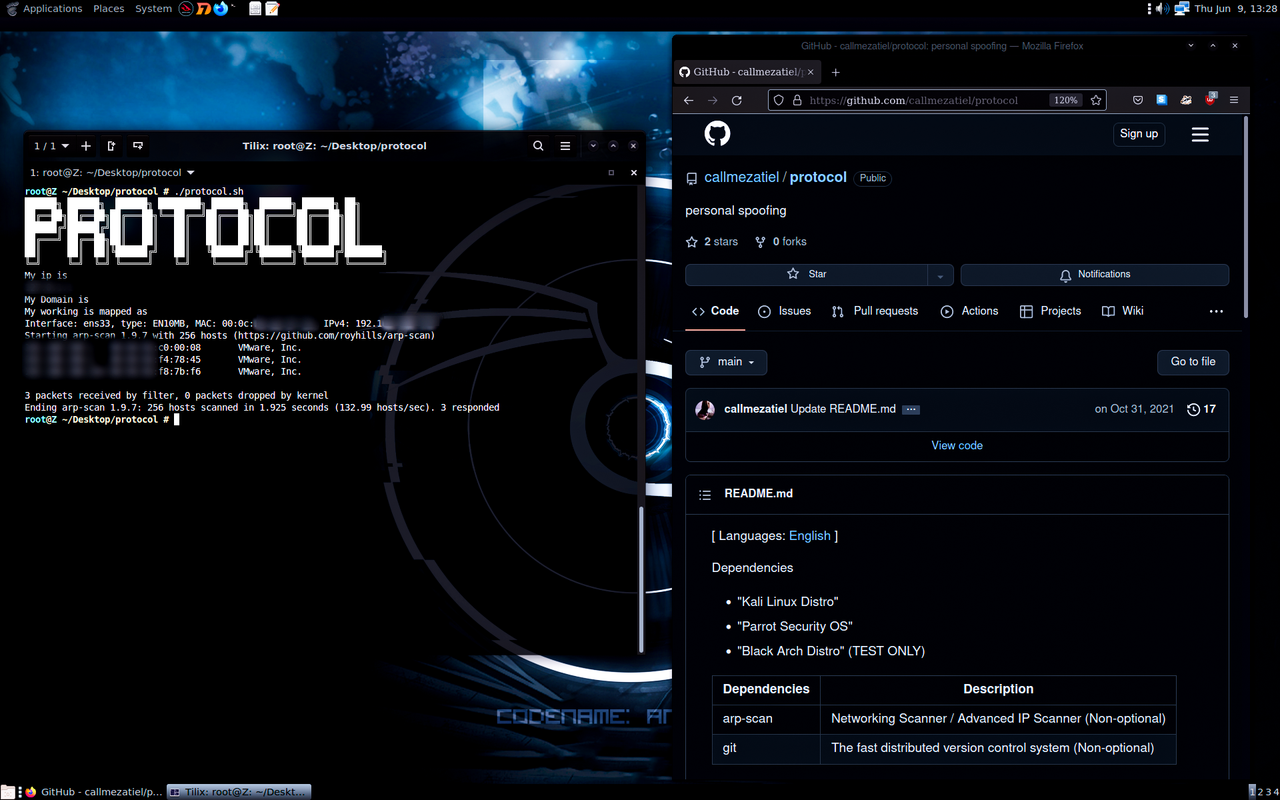Image resolution: width=1280 pixels, height=800 pixels.
Task: Reset the 120% zoom indicator
Action: [x=1065, y=100]
